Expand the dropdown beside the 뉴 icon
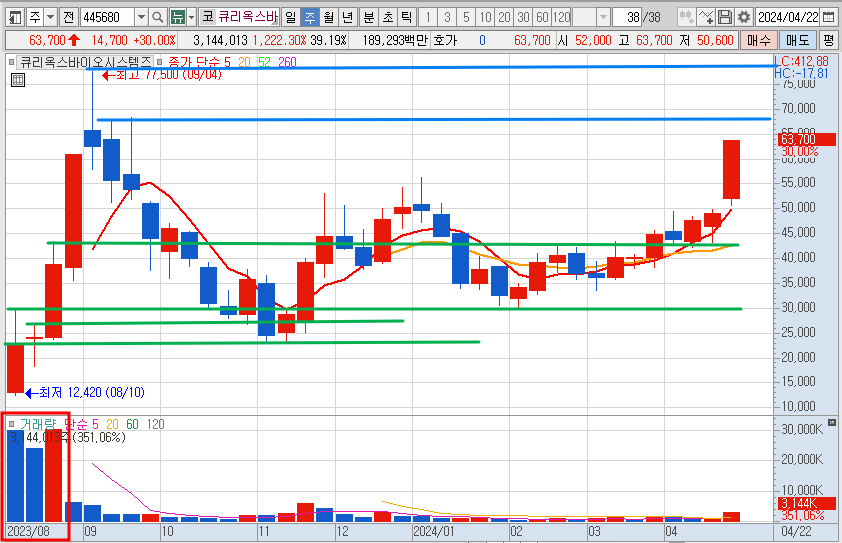Screen dimensions: 842x543 pos(191,18)
